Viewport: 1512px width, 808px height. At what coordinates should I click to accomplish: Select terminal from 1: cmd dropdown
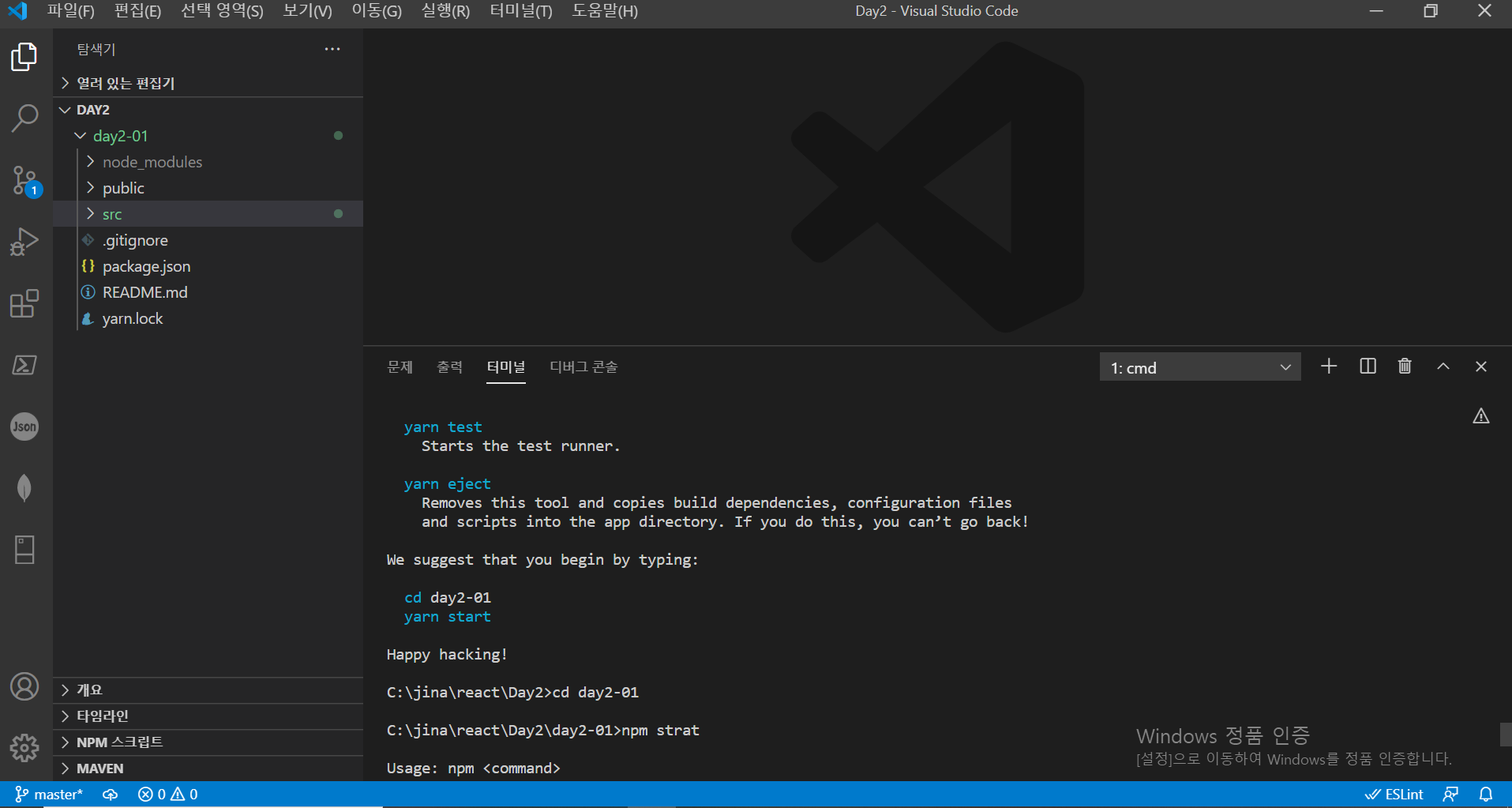(x=1200, y=367)
